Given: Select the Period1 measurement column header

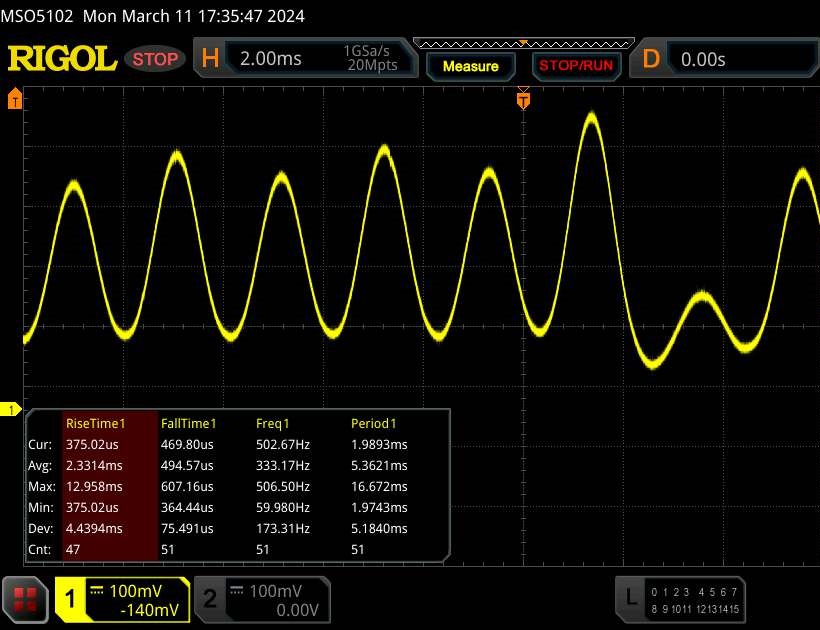Looking at the screenshot, I should click(x=373, y=423).
